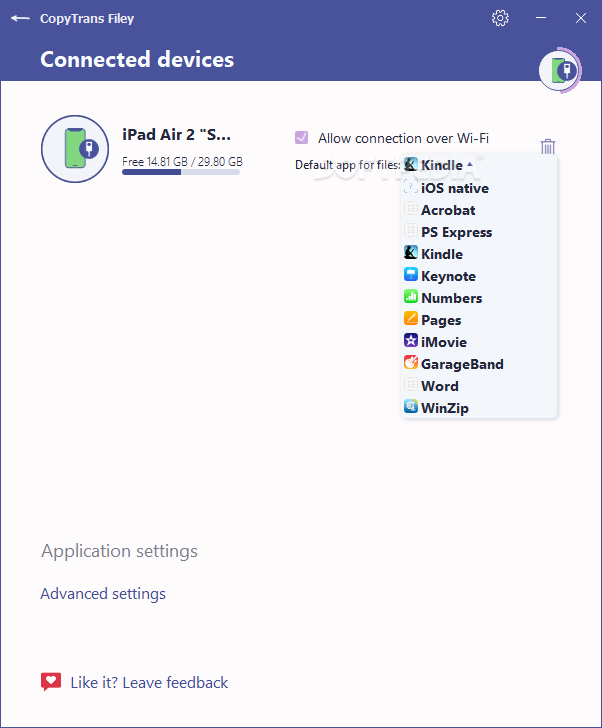The height and width of the screenshot is (728, 602).
Task: Toggle Allow connection over Wi-Fi checkbox
Action: [x=301, y=137]
